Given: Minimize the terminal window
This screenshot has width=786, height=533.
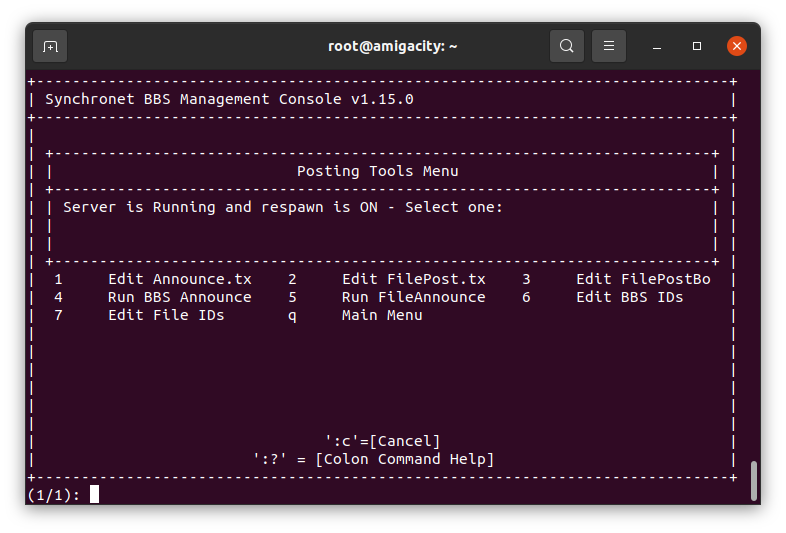Looking at the screenshot, I should 657,46.
